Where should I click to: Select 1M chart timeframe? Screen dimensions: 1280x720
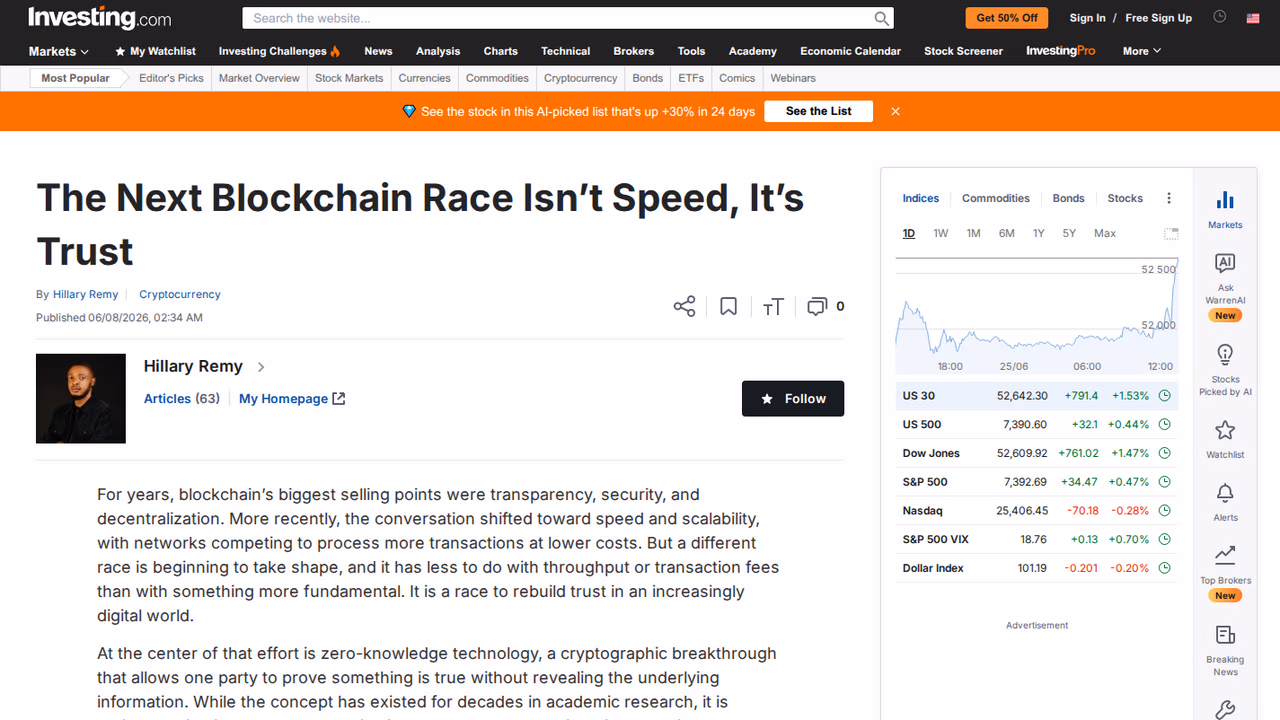click(973, 233)
